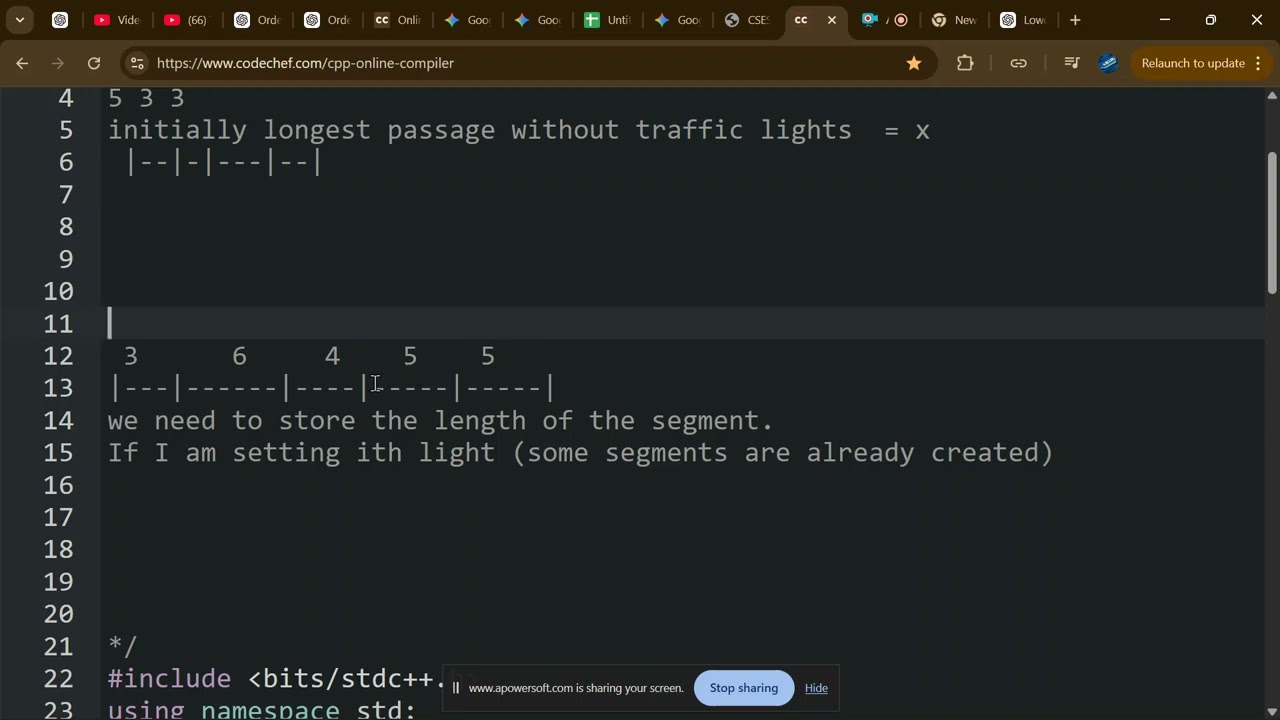Switch to the first ChatGPT pinned tab
Viewport: 1280px width, 720px height.
60,20
